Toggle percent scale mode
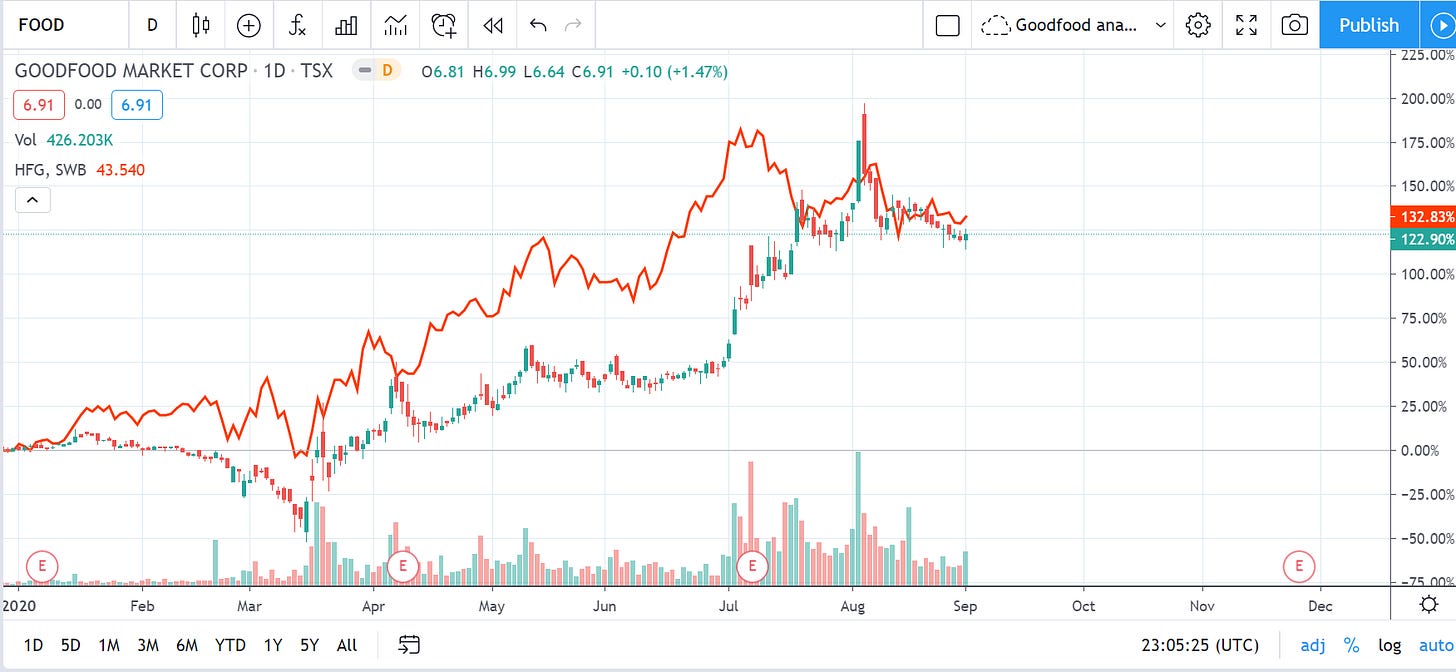Screen dimensions: 1456x672 tap(1351, 645)
